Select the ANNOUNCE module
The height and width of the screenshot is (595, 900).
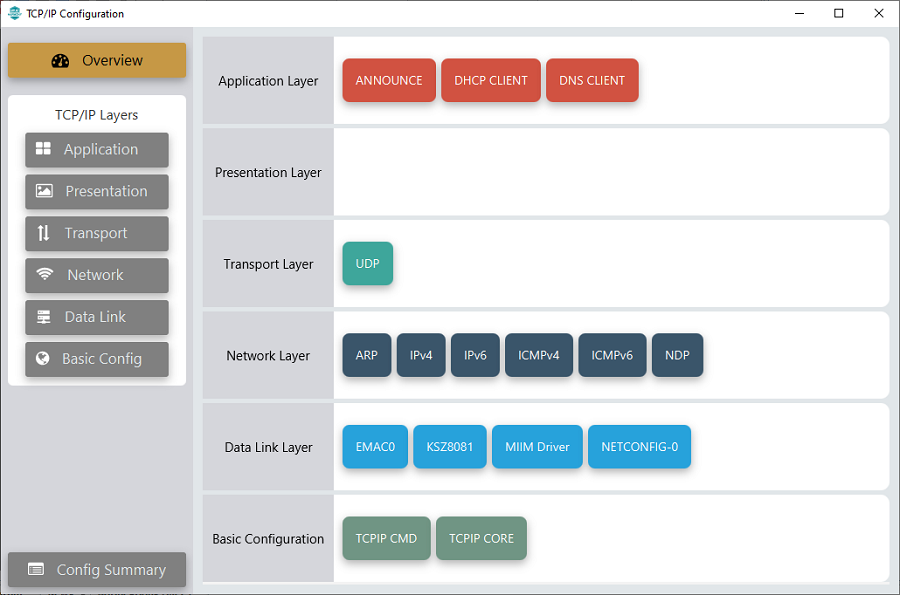389,81
